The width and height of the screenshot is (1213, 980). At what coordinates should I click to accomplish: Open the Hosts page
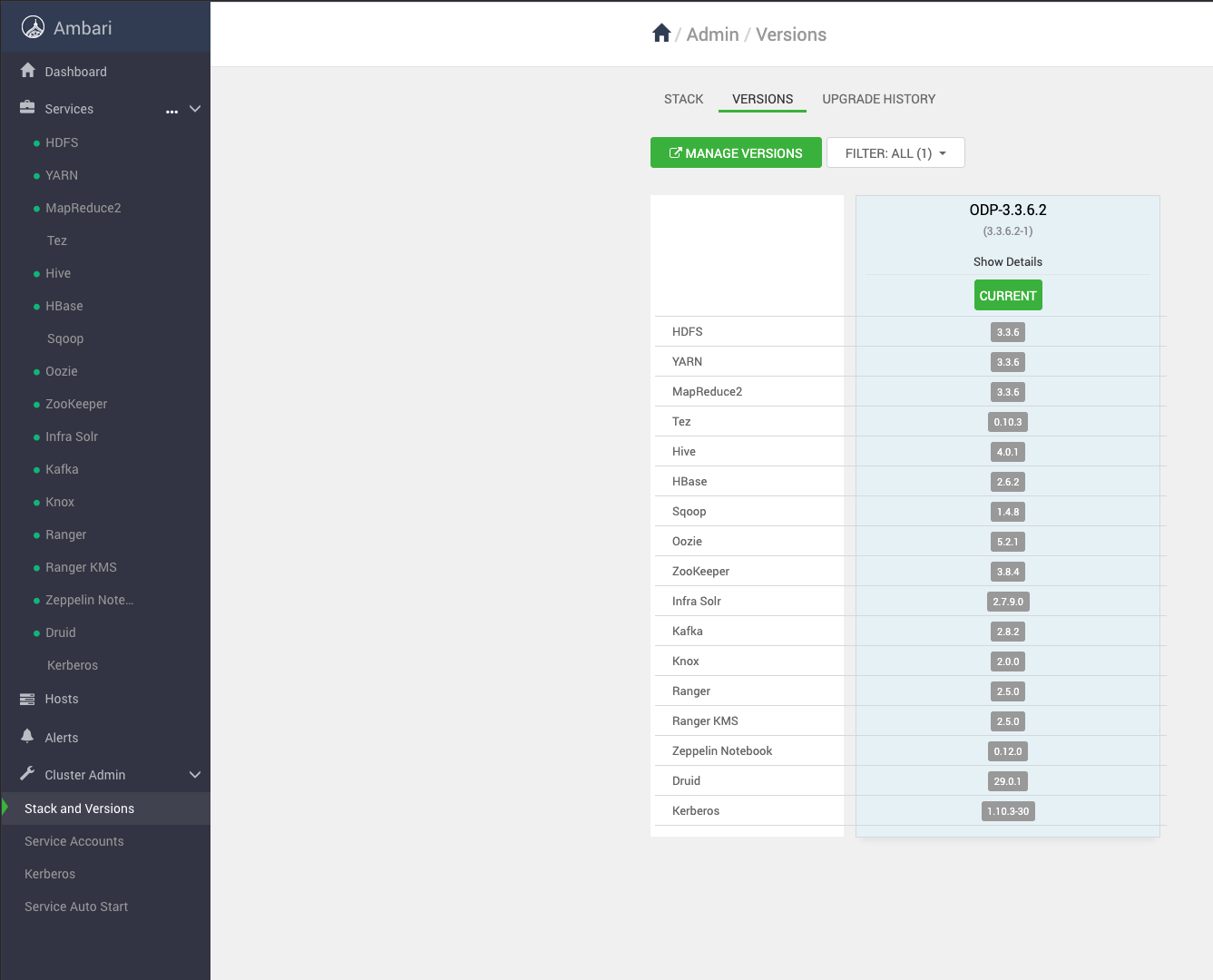click(x=62, y=699)
